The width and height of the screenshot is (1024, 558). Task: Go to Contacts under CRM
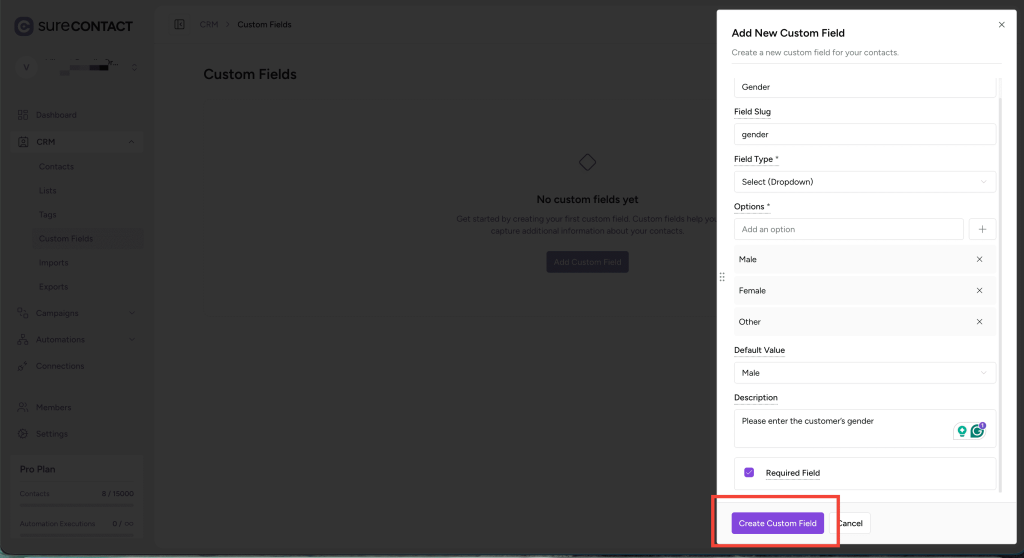pyautogui.click(x=56, y=167)
